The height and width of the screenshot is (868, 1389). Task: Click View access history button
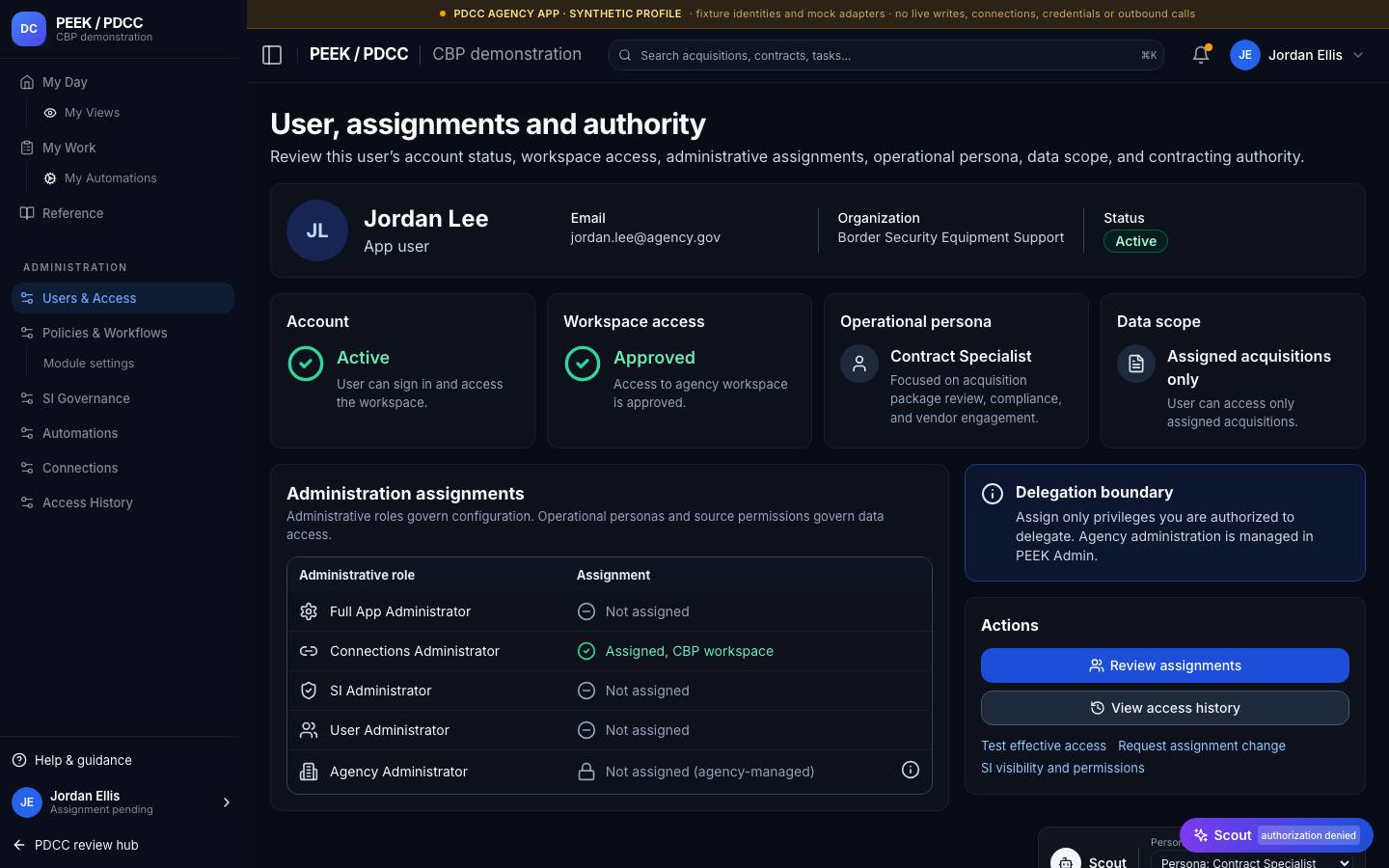(1165, 708)
